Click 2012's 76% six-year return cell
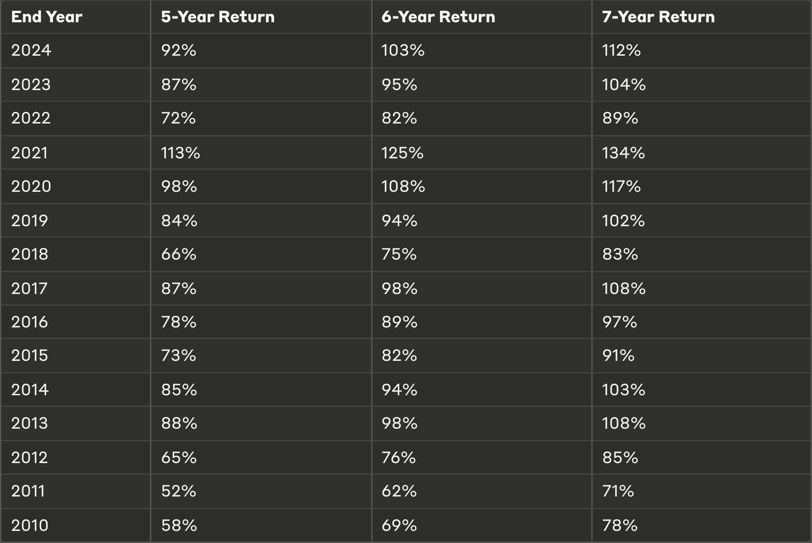Viewport: 812px width, 543px height. (399, 457)
